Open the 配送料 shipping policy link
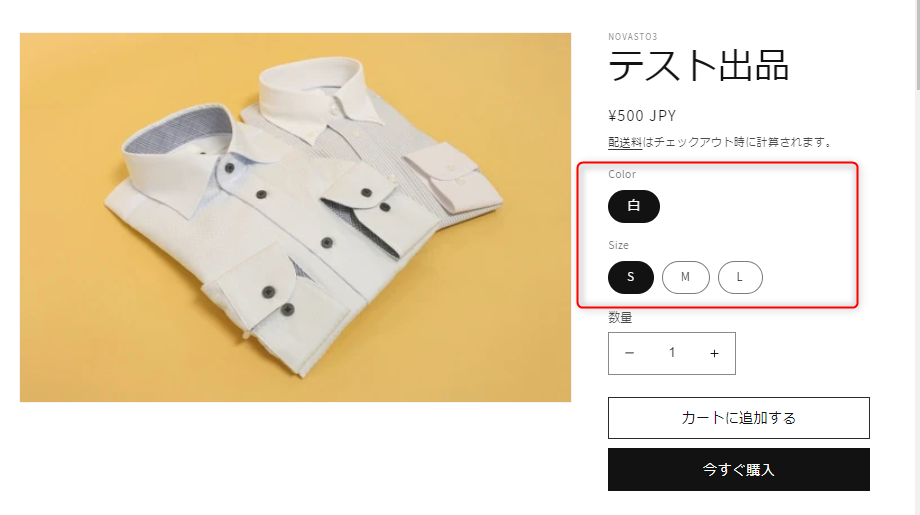 [x=625, y=142]
